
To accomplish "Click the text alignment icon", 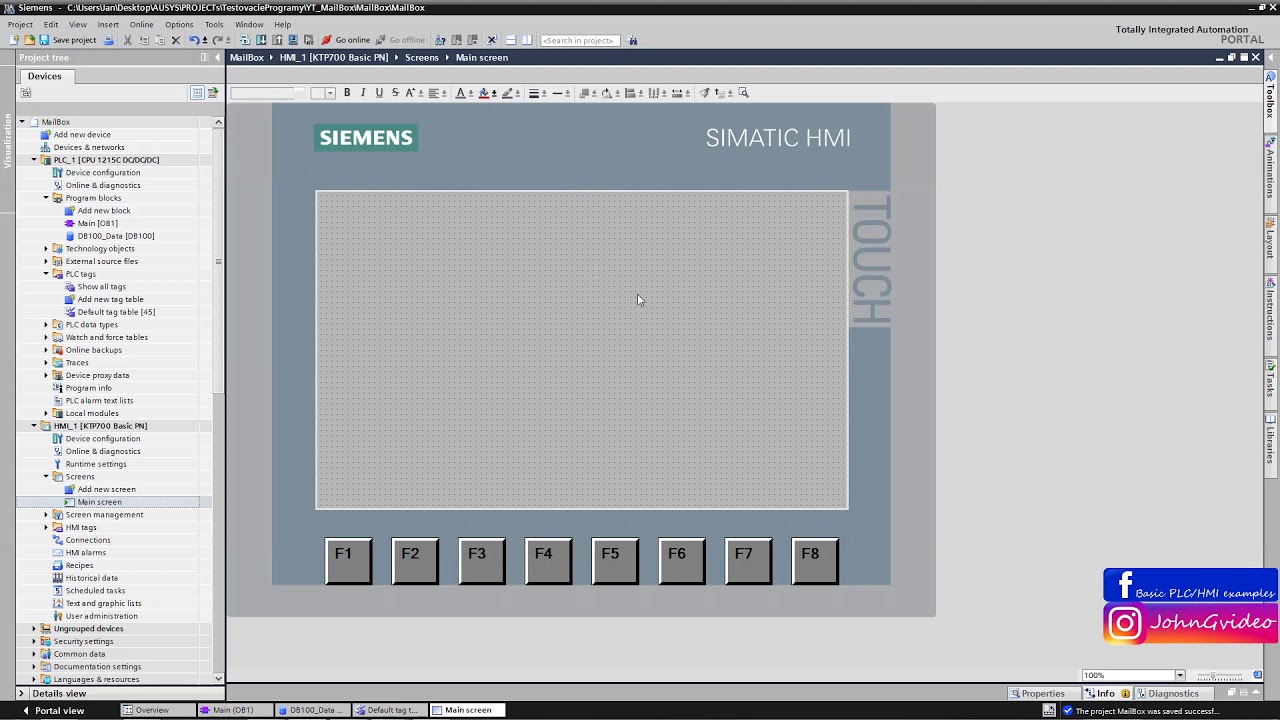I will 434,93.
